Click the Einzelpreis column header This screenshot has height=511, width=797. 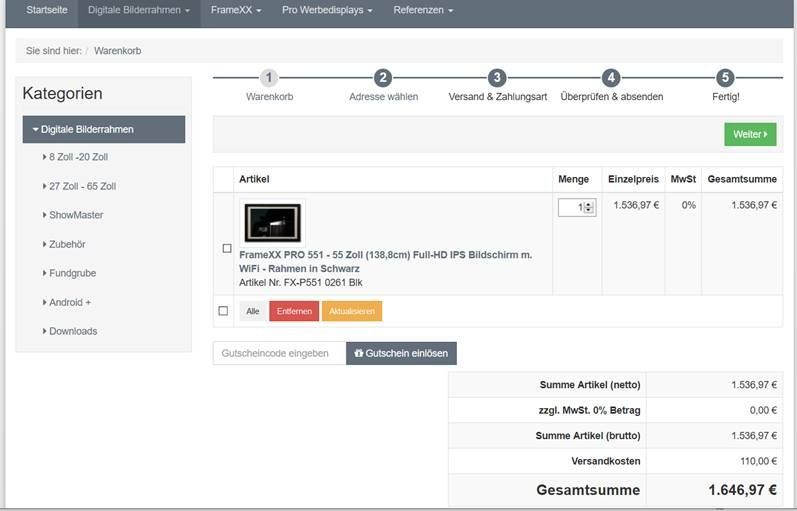click(633, 179)
